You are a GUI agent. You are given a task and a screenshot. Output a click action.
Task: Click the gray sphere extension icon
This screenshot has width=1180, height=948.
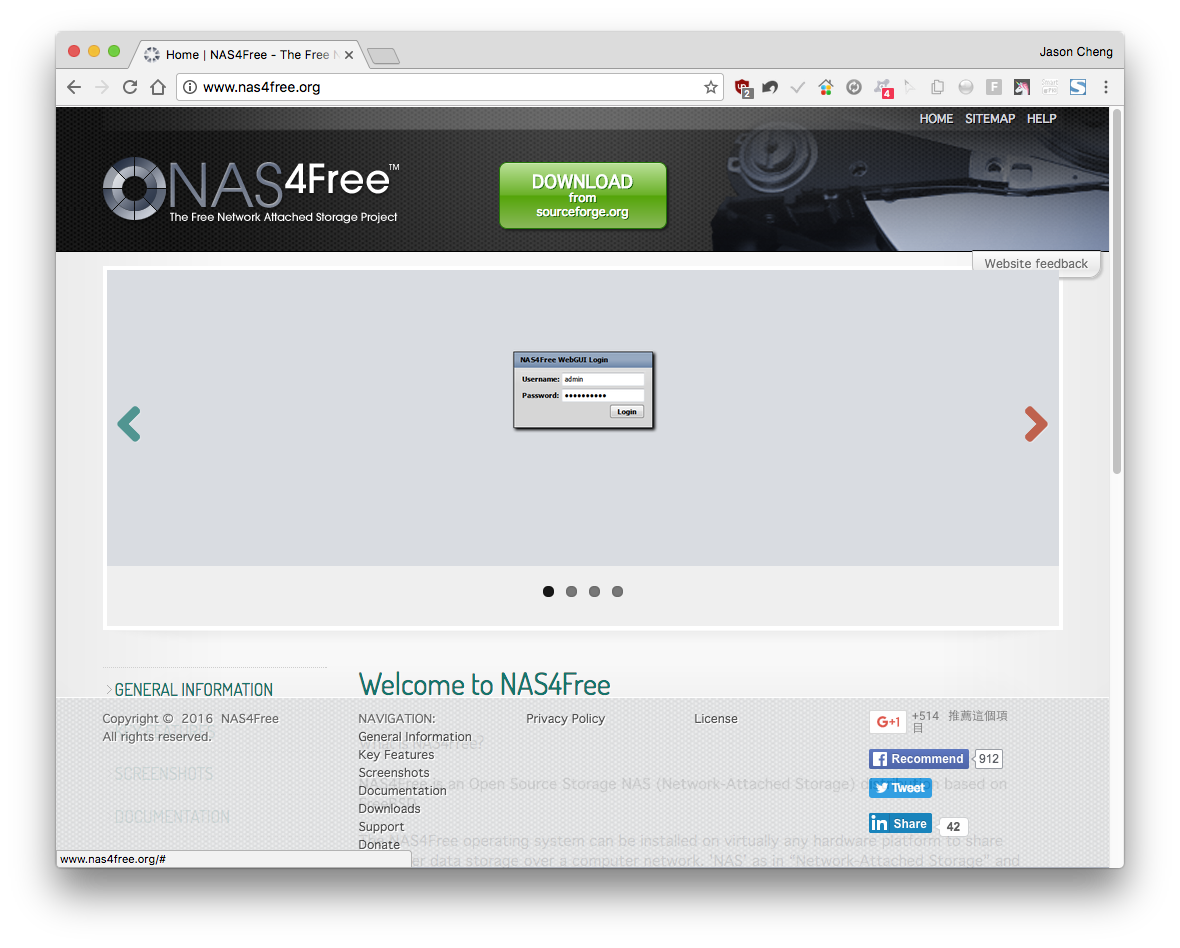click(x=966, y=87)
